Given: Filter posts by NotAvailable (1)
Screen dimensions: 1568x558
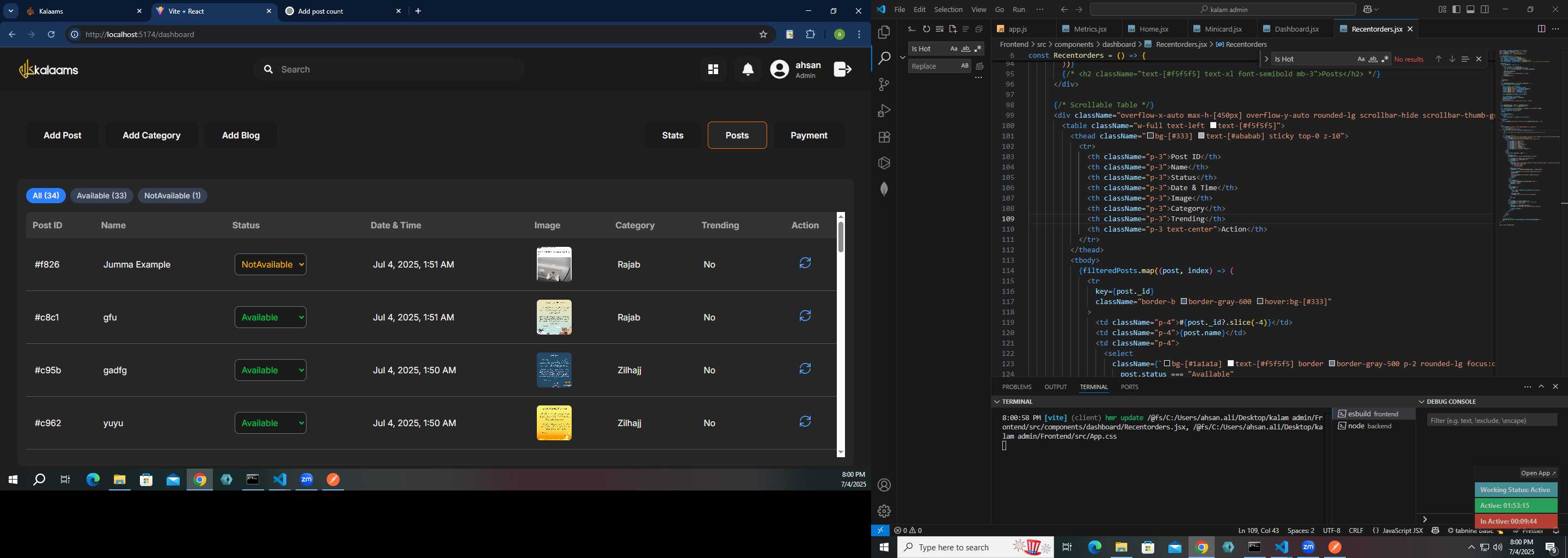Looking at the screenshot, I should tap(172, 196).
